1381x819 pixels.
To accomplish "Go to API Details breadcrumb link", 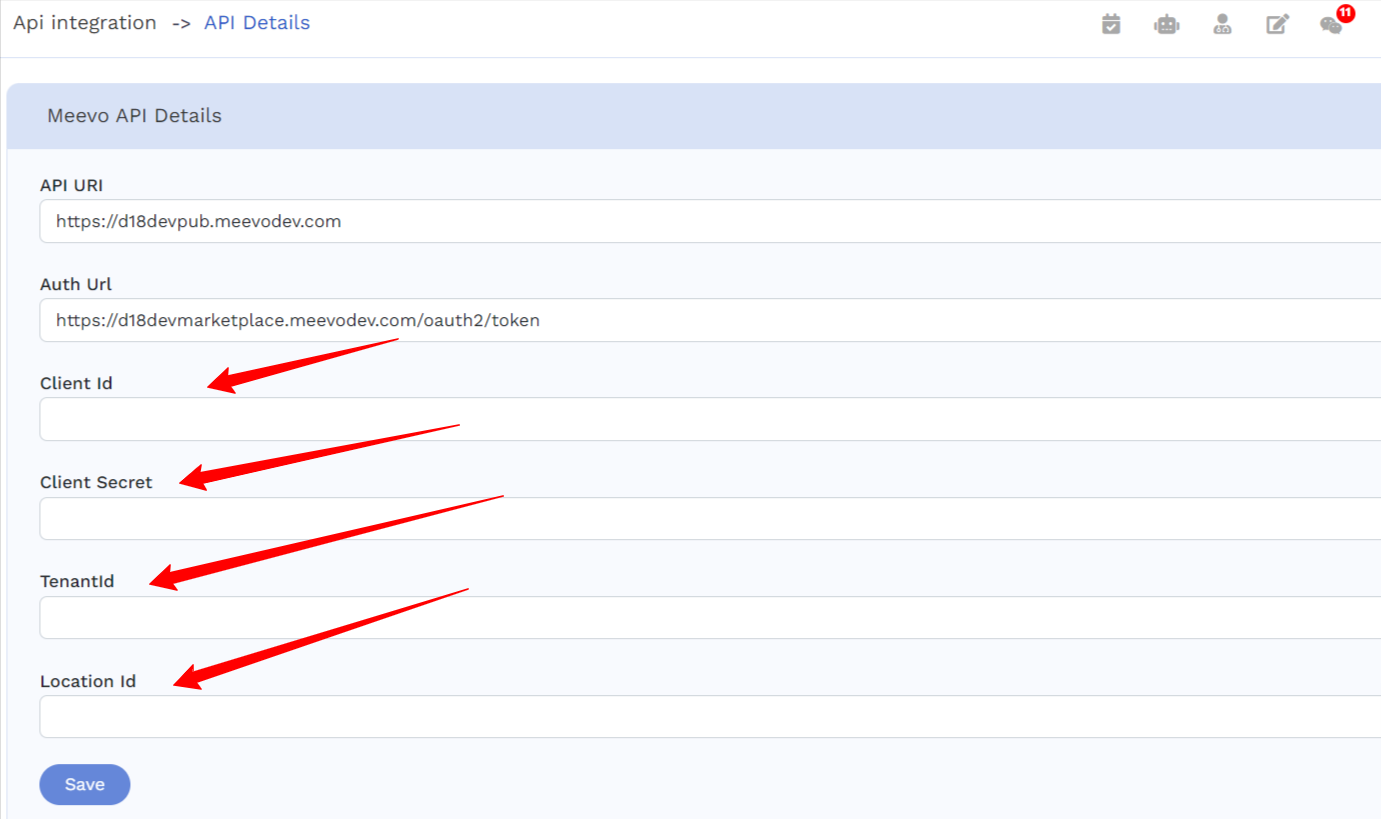I will click(257, 23).
